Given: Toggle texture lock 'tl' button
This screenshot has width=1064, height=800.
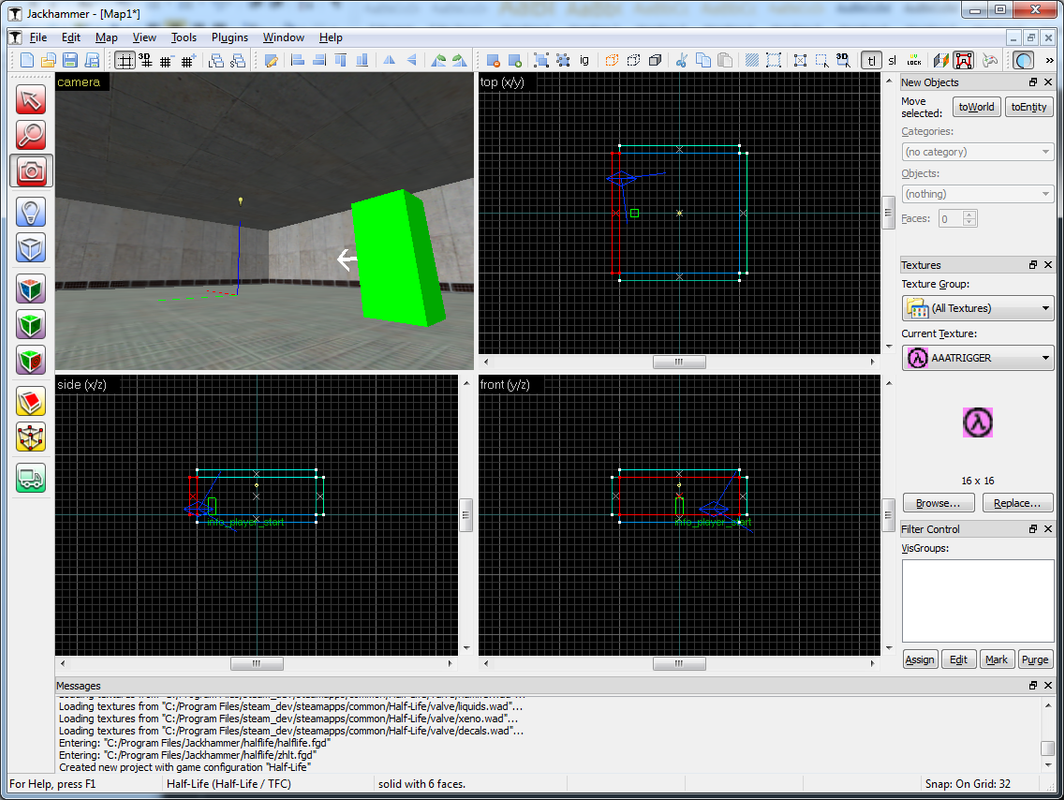Looking at the screenshot, I should point(871,60).
